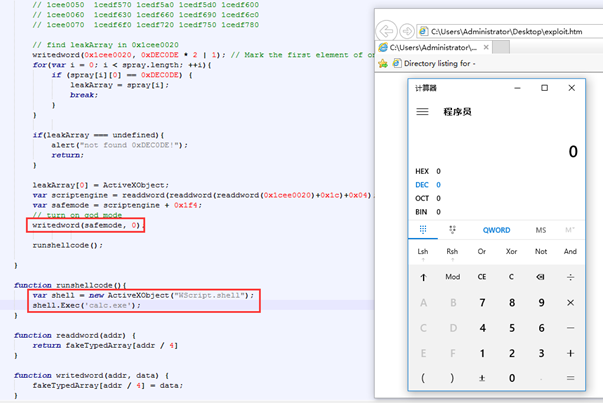Click the number 7 key
The width and height of the screenshot is (603, 403).
pyautogui.click(x=482, y=303)
